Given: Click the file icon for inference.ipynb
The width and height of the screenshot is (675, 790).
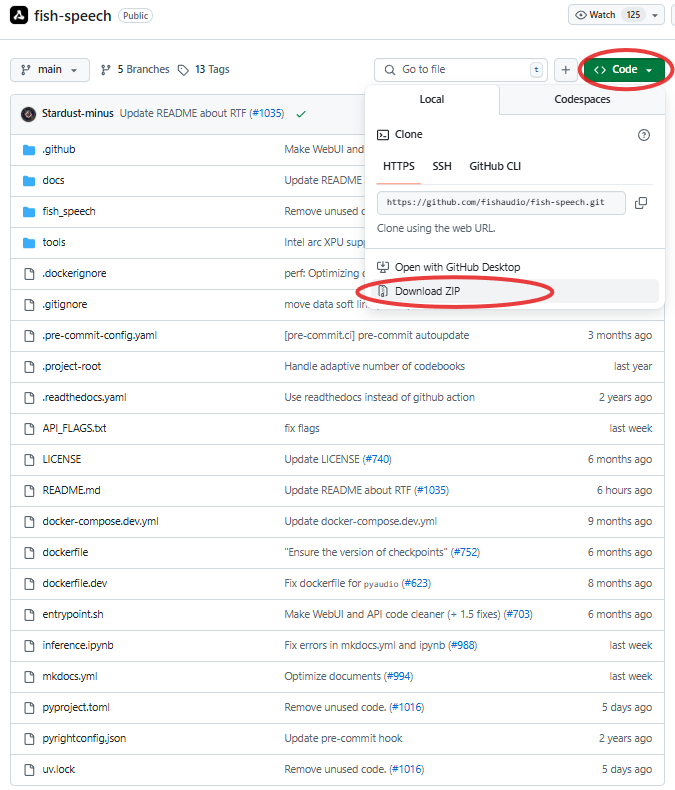Looking at the screenshot, I should pos(29,646).
